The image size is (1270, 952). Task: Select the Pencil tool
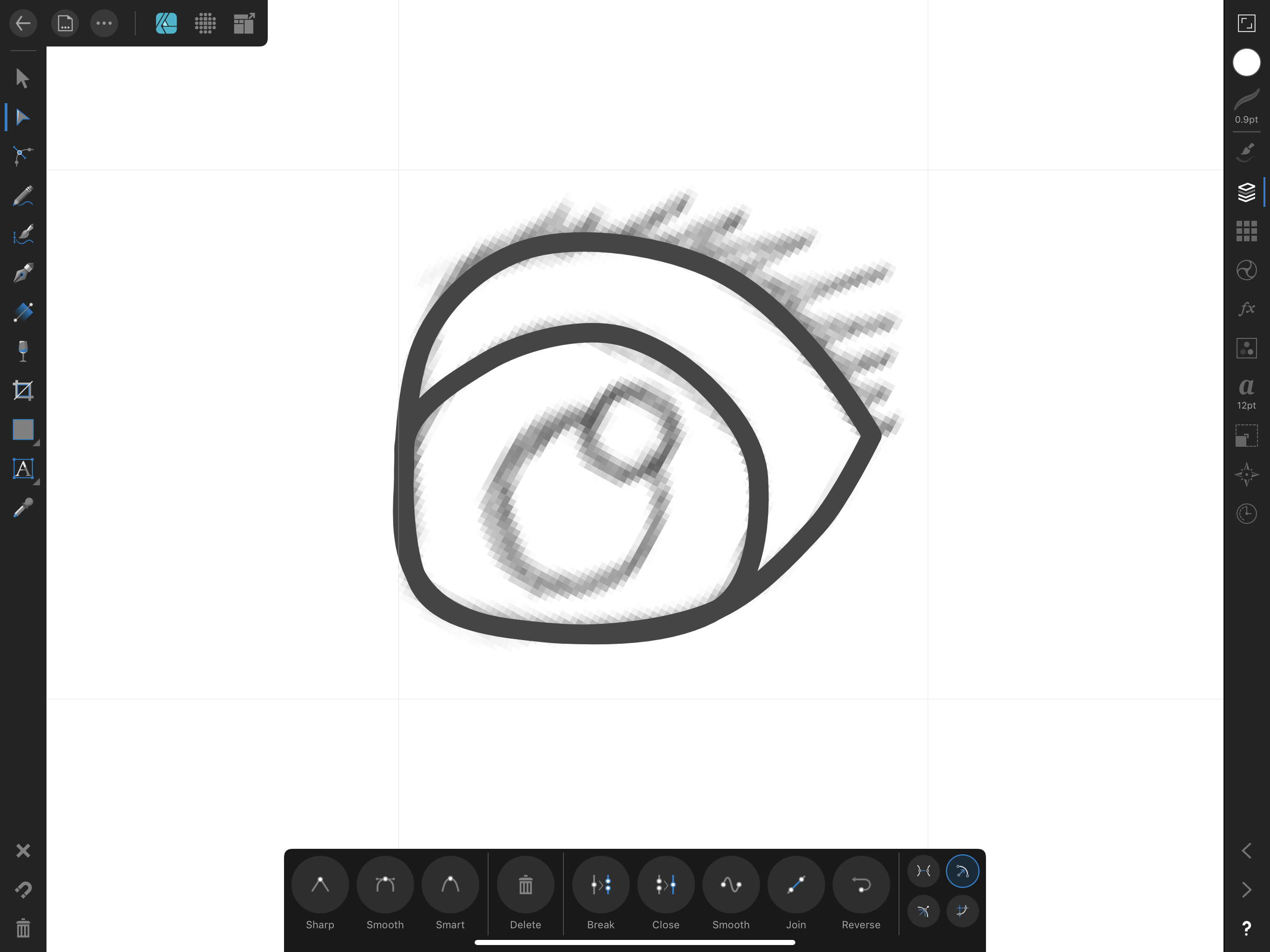[x=22, y=195]
